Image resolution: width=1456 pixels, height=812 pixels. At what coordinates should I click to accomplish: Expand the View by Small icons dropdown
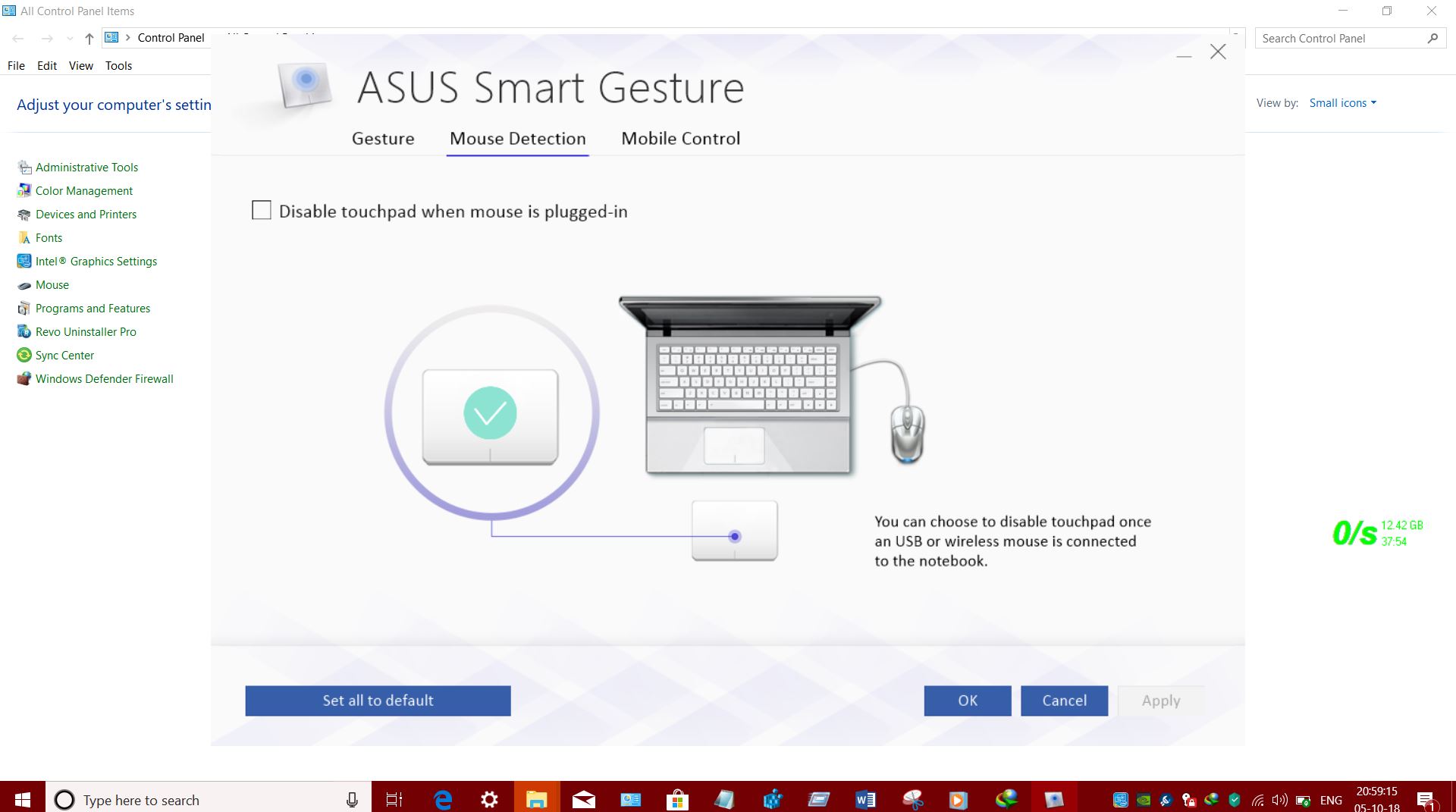(1342, 103)
